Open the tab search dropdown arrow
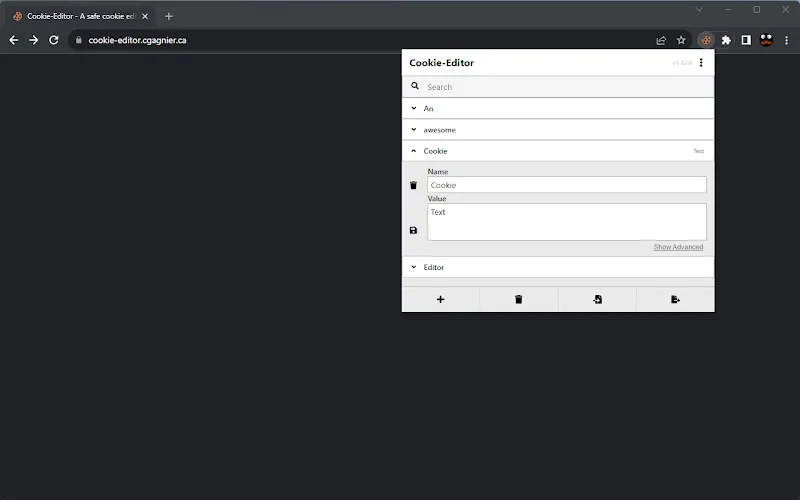This screenshot has width=800, height=500. click(x=699, y=9)
